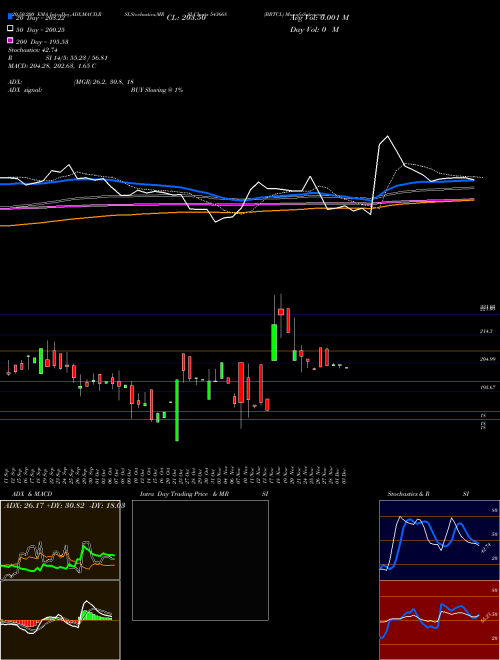Click the 193.67 price axis label
The height and width of the screenshot is (660, 500).
click(487, 387)
